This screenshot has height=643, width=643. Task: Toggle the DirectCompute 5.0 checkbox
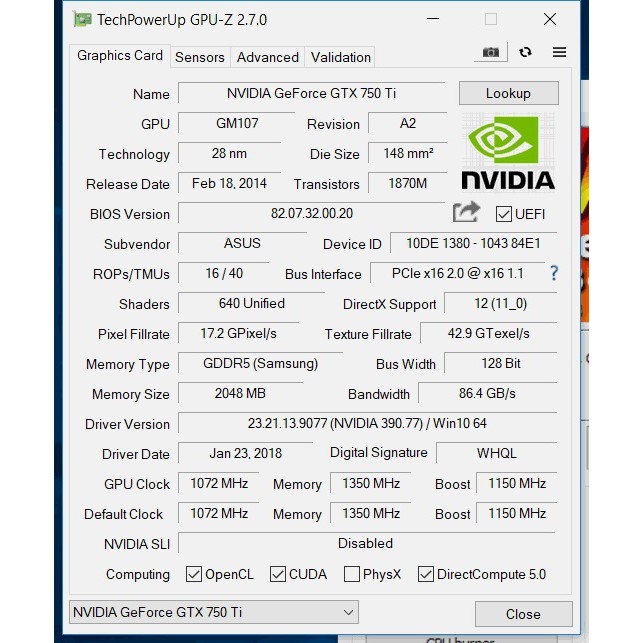pyautogui.click(x=426, y=574)
